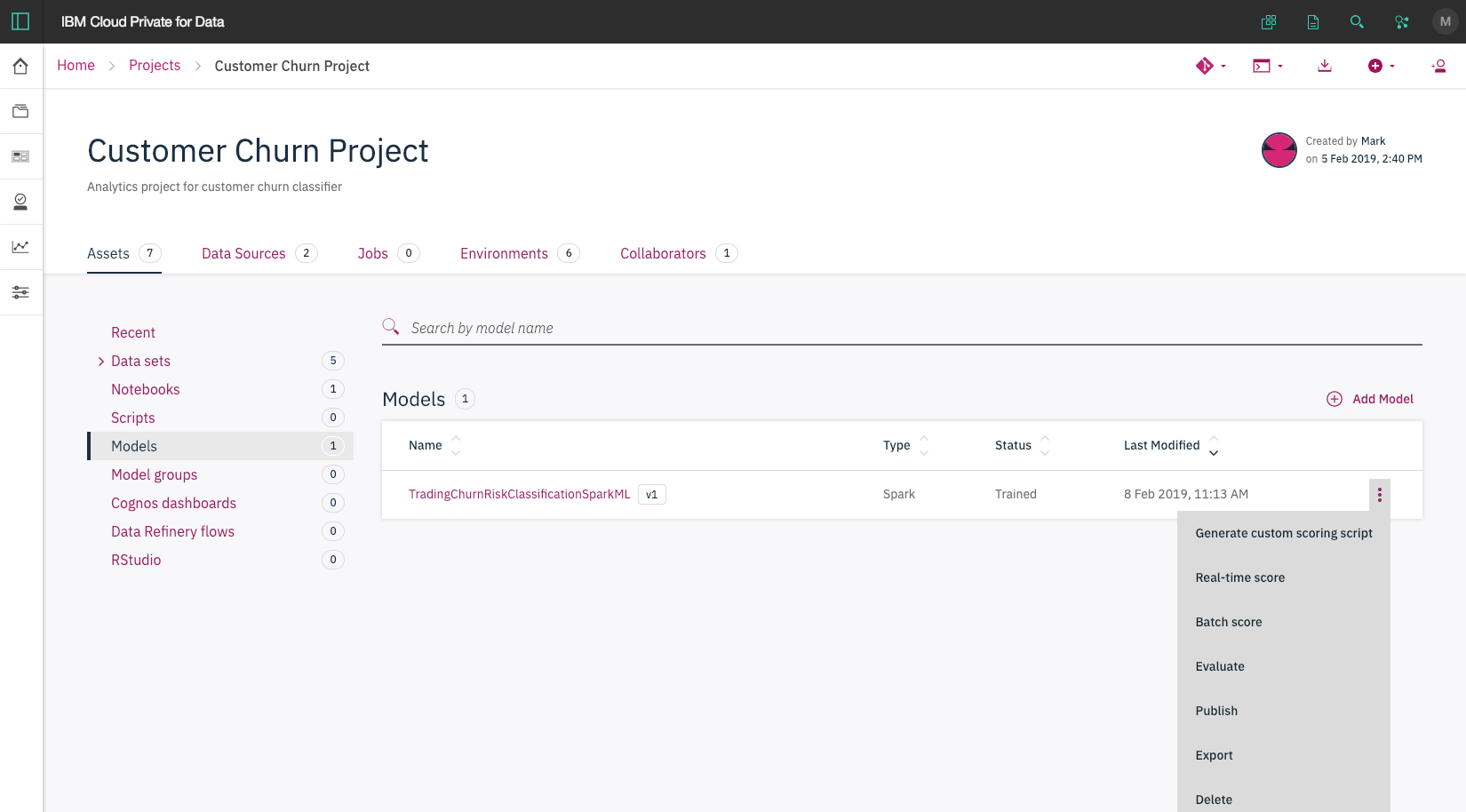
Task: Open the dashboards sidebar icon
Action: [20, 156]
